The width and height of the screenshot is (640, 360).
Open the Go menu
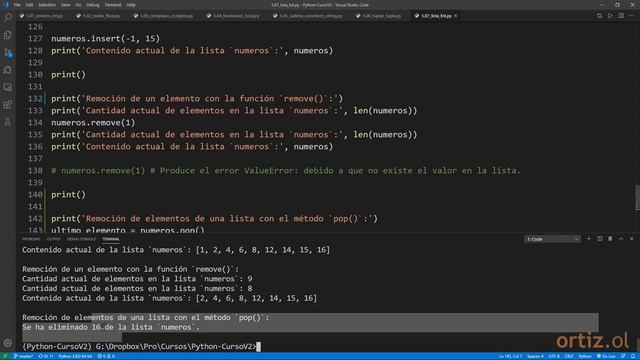(x=78, y=5)
